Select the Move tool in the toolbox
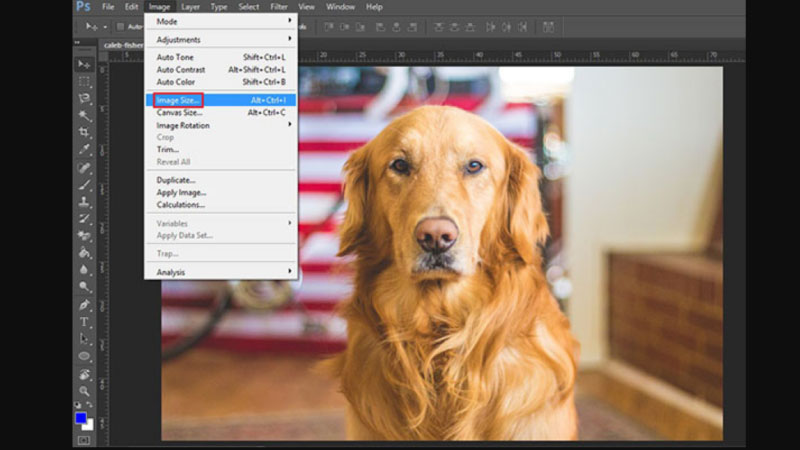The width and height of the screenshot is (800, 450). click(84, 64)
